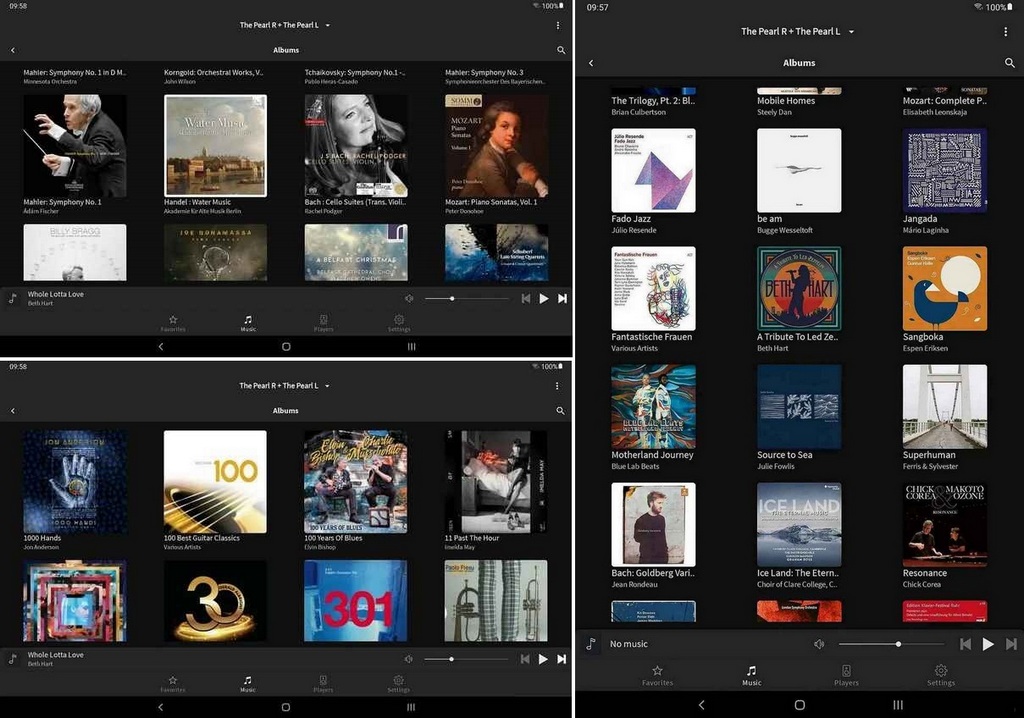
Task: Switch to Favorites tab in right screen
Action: click(x=658, y=676)
